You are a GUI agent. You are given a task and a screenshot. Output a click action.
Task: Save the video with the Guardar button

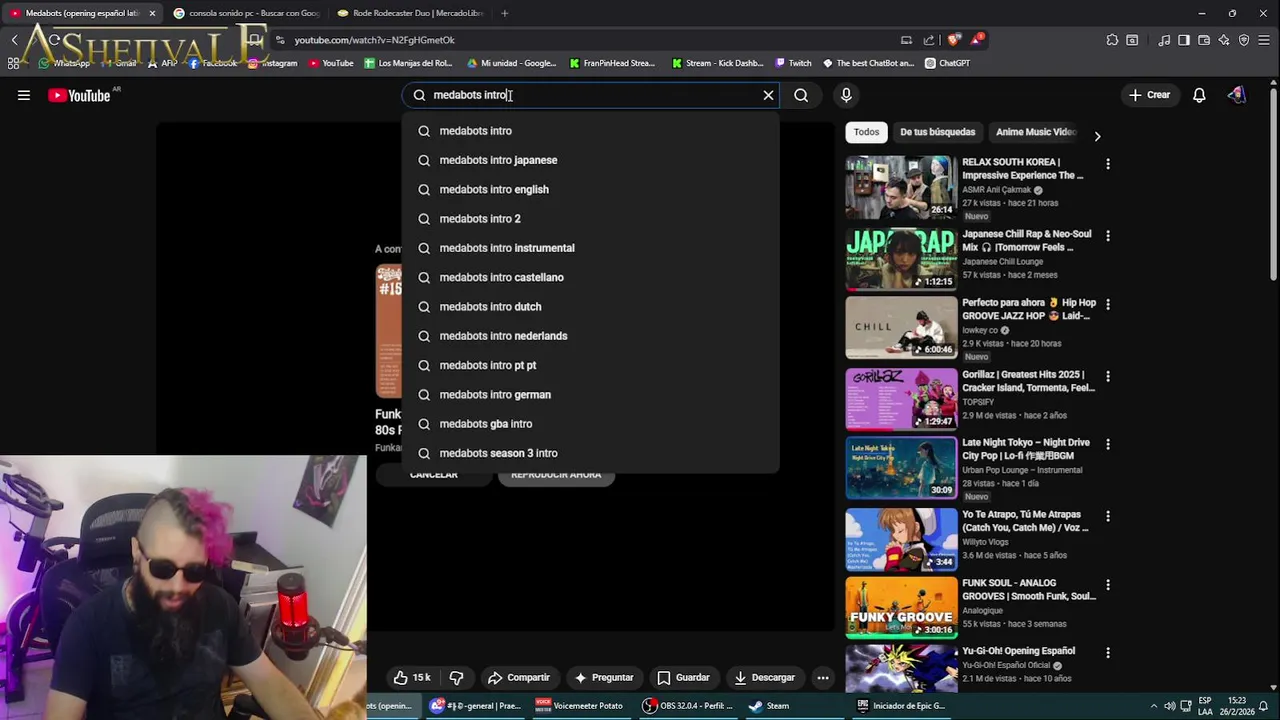pos(683,677)
